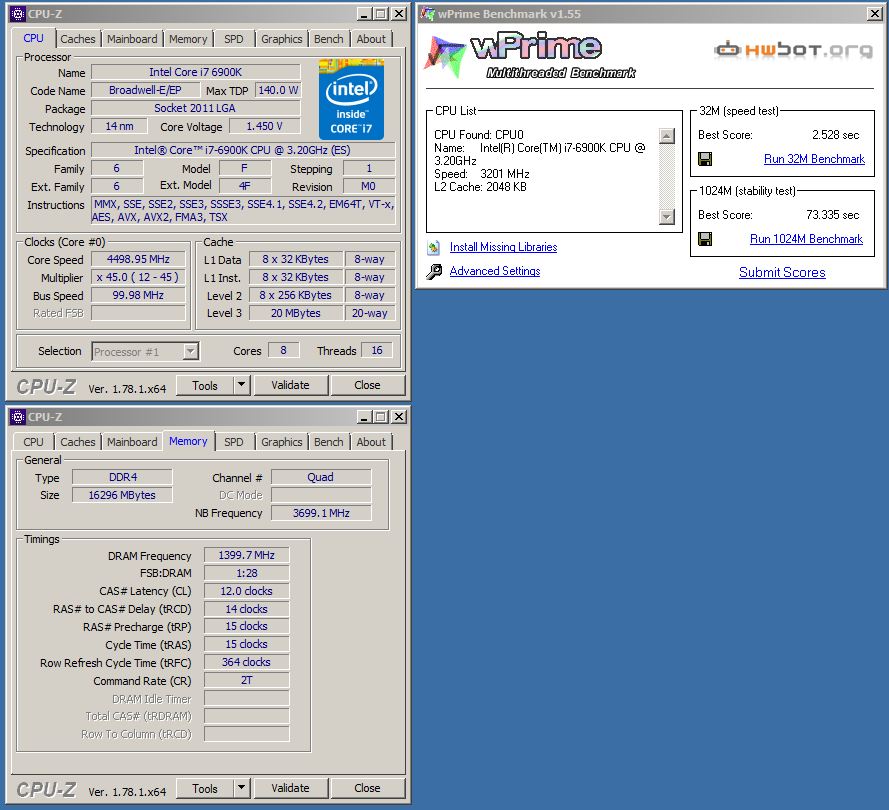Open Bench tab in bottom CPU-Z
The width and height of the screenshot is (889, 810).
coord(328,442)
